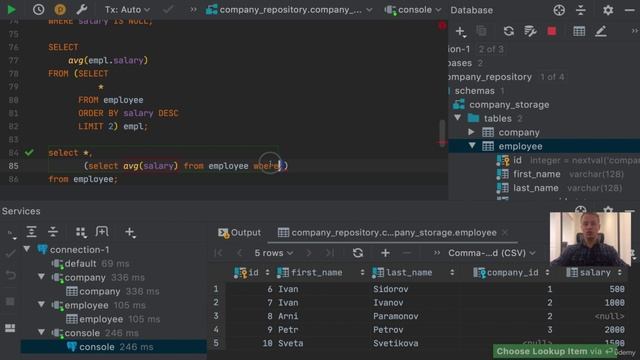
Task: Click the Svetikova cell in results
Action: 395,343
